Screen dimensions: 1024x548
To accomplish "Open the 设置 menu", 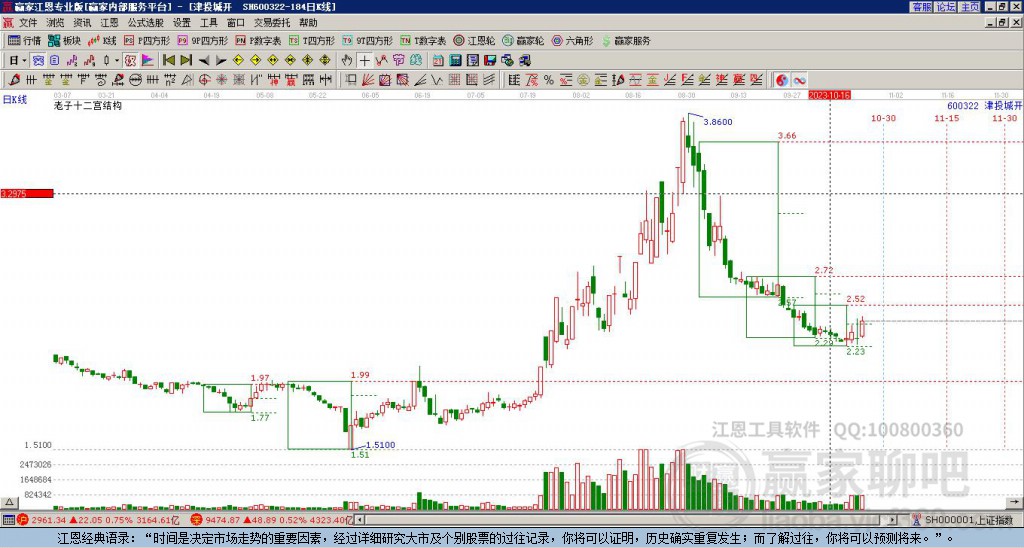I will coord(182,23).
